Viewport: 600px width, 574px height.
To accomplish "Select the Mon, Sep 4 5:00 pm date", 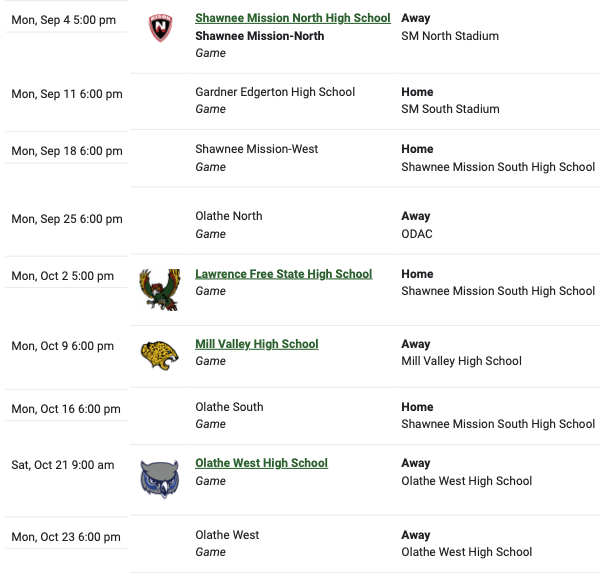I will coord(64,20).
